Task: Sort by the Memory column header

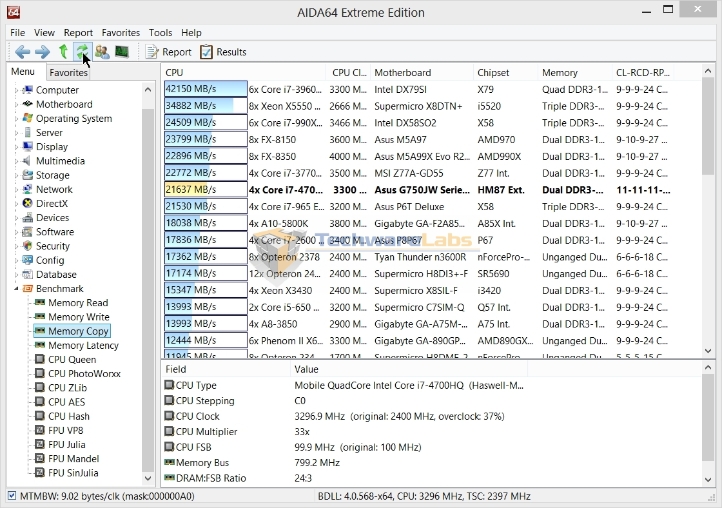Action: pyautogui.click(x=575, y=73)
